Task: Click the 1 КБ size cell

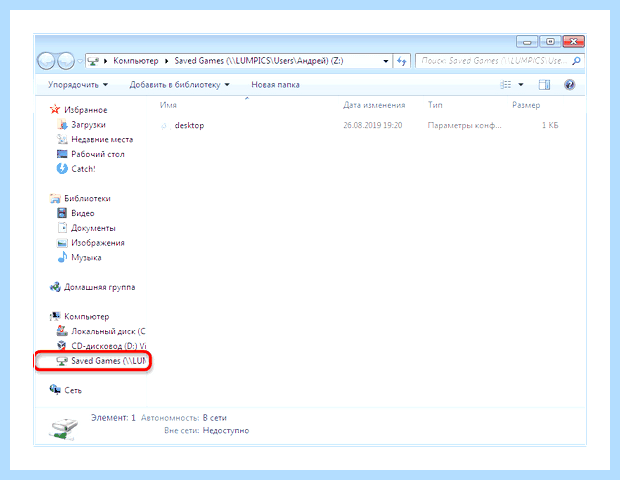Action: coord(550,125)
